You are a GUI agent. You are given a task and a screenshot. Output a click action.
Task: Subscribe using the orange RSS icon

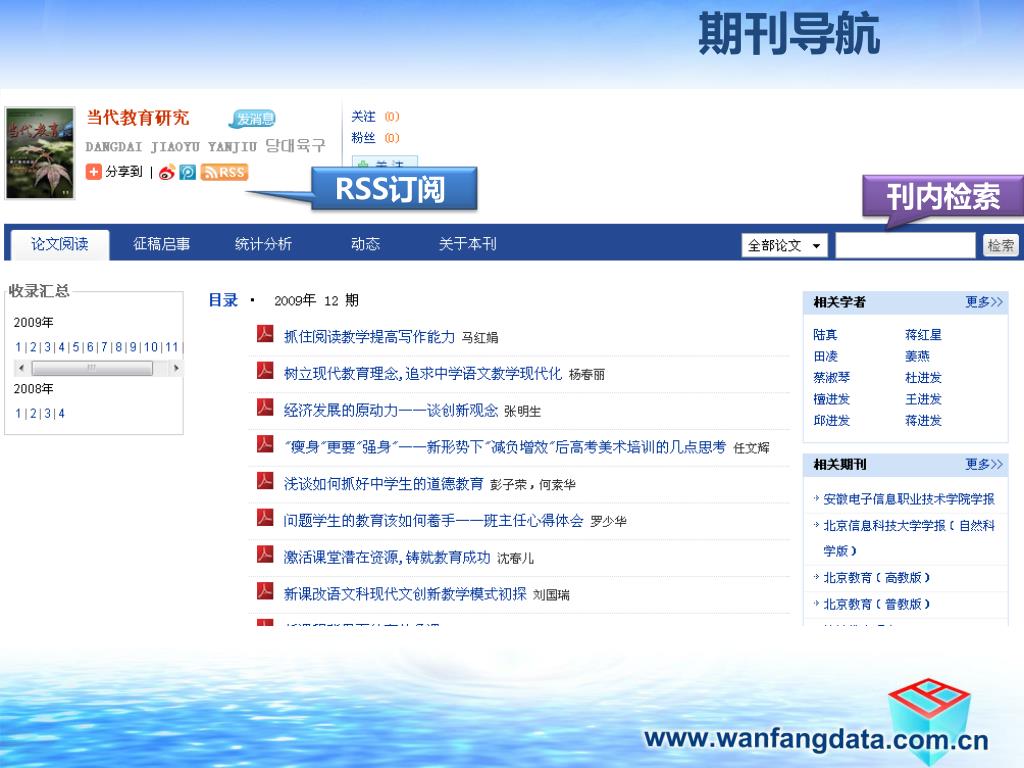coord(224,172)
